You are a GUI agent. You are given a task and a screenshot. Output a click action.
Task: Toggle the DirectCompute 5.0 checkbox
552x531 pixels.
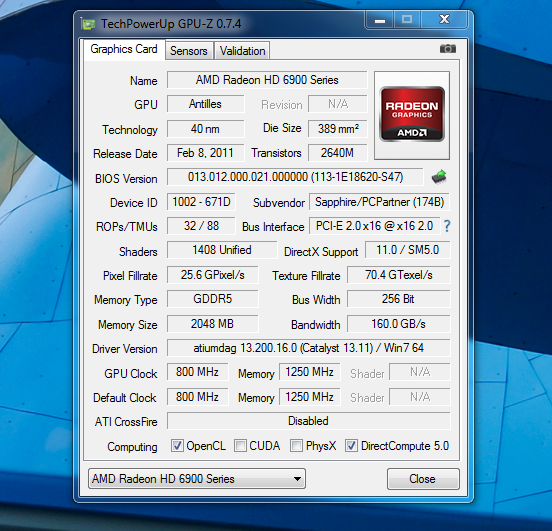coord(351,445)
